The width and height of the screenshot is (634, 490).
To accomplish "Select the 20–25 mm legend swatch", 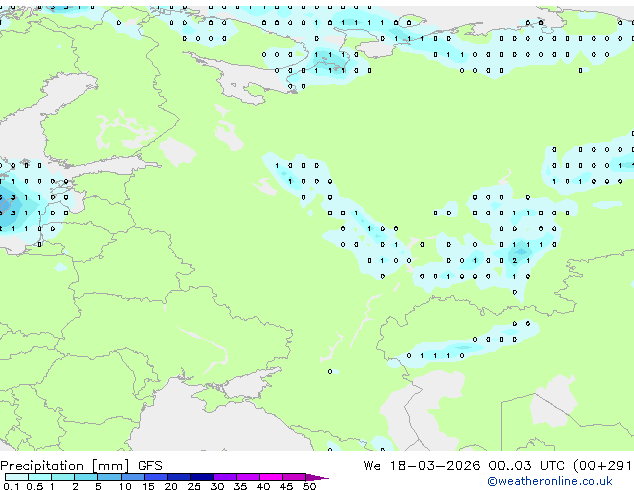I will [179, 477].
